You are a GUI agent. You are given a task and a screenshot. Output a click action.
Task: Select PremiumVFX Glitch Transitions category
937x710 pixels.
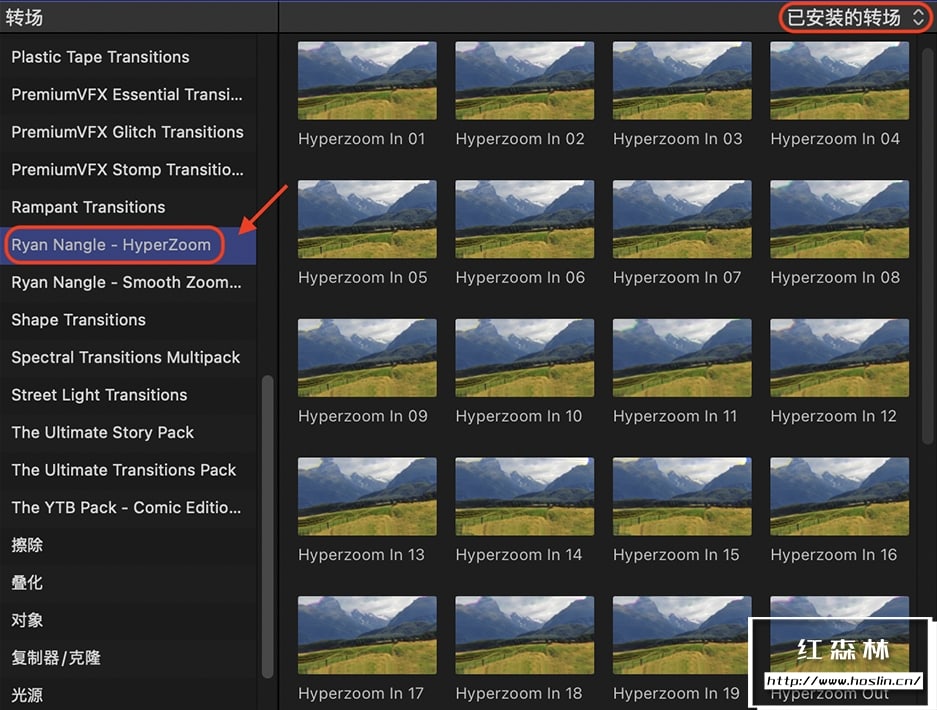click(128, 132)
